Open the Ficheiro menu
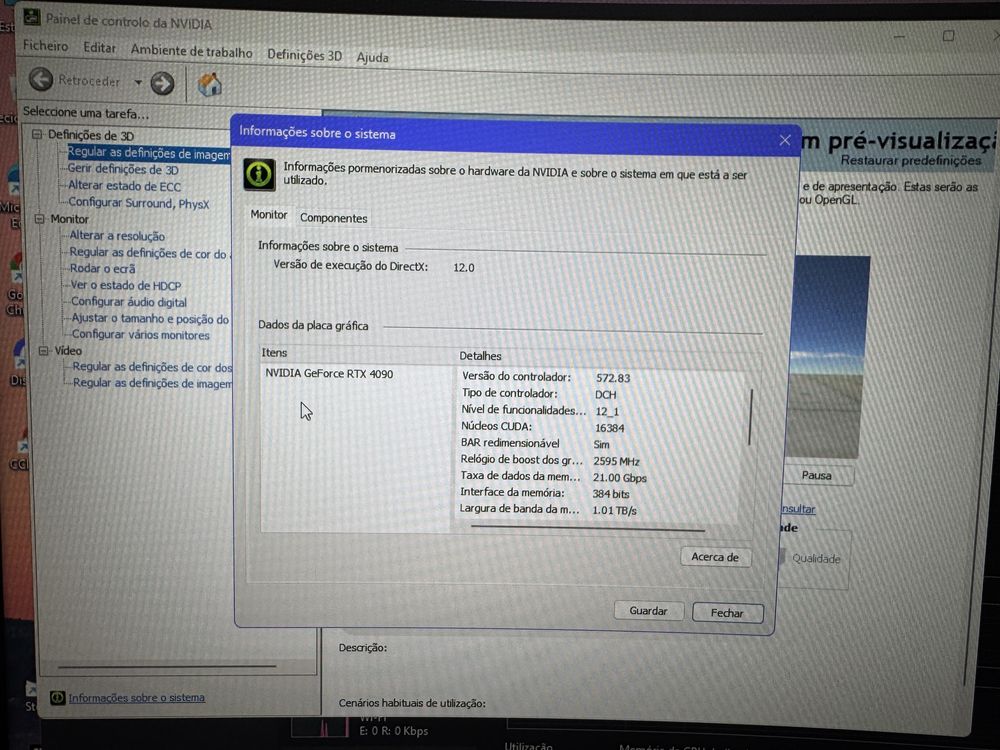1000x750 pixels. [45, 46]
